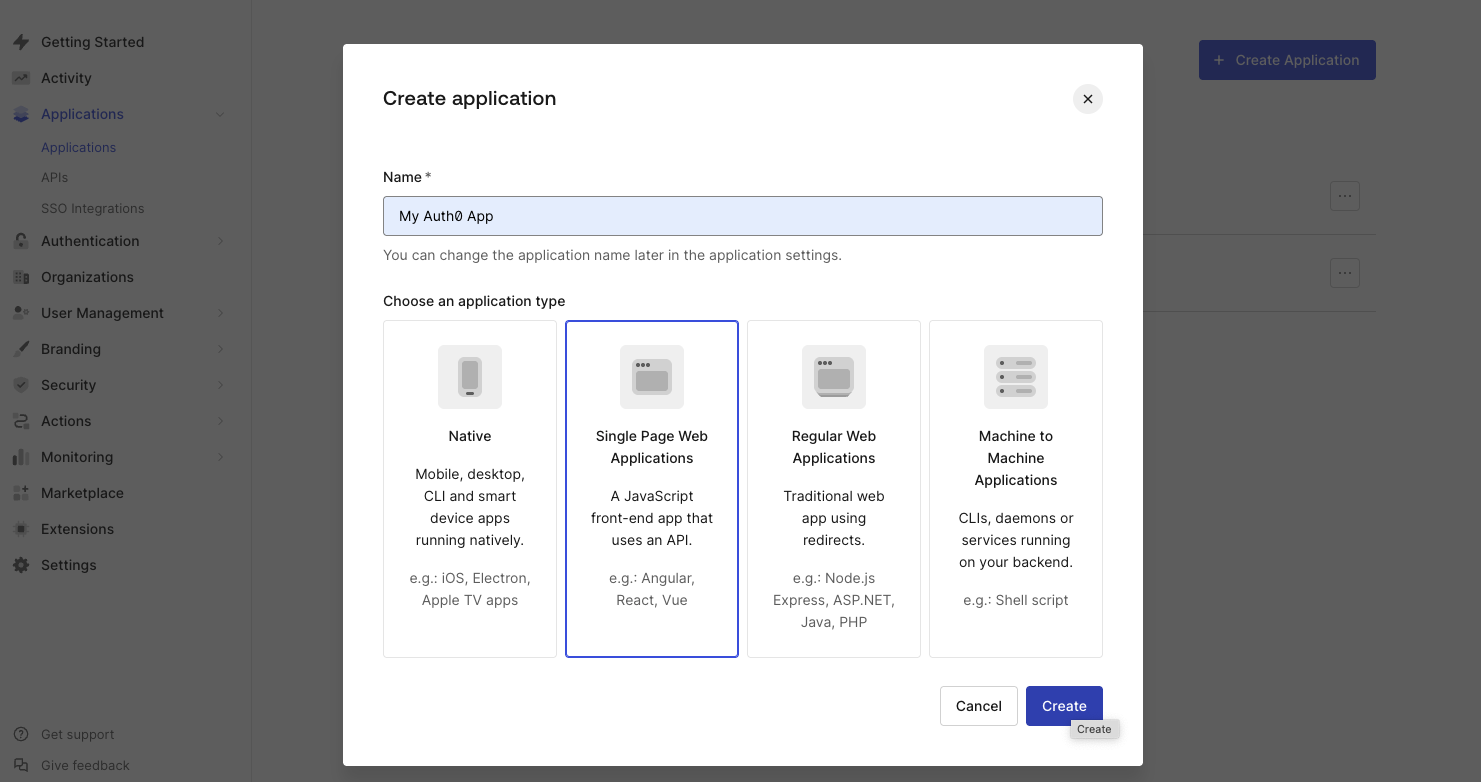Select the Authentication key icon
Screen dimensions: 1481x782
20,240
